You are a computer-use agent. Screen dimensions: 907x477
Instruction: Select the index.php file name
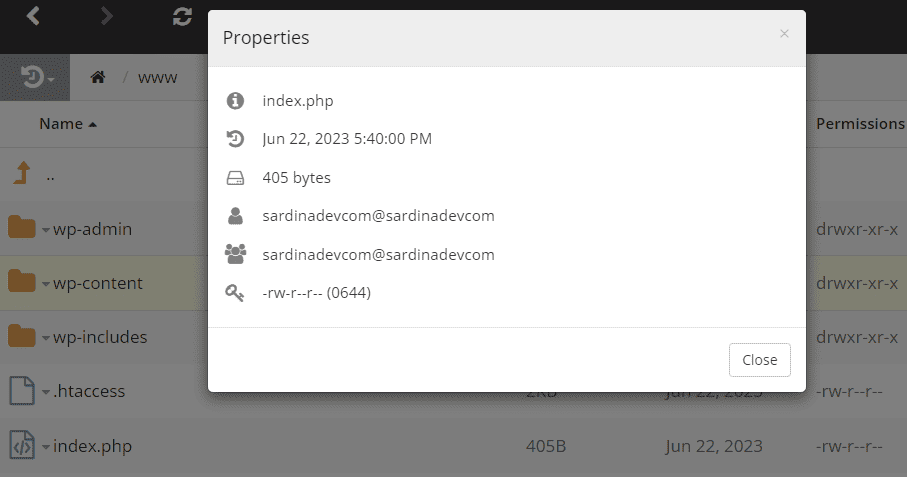(x=92, y=446)
